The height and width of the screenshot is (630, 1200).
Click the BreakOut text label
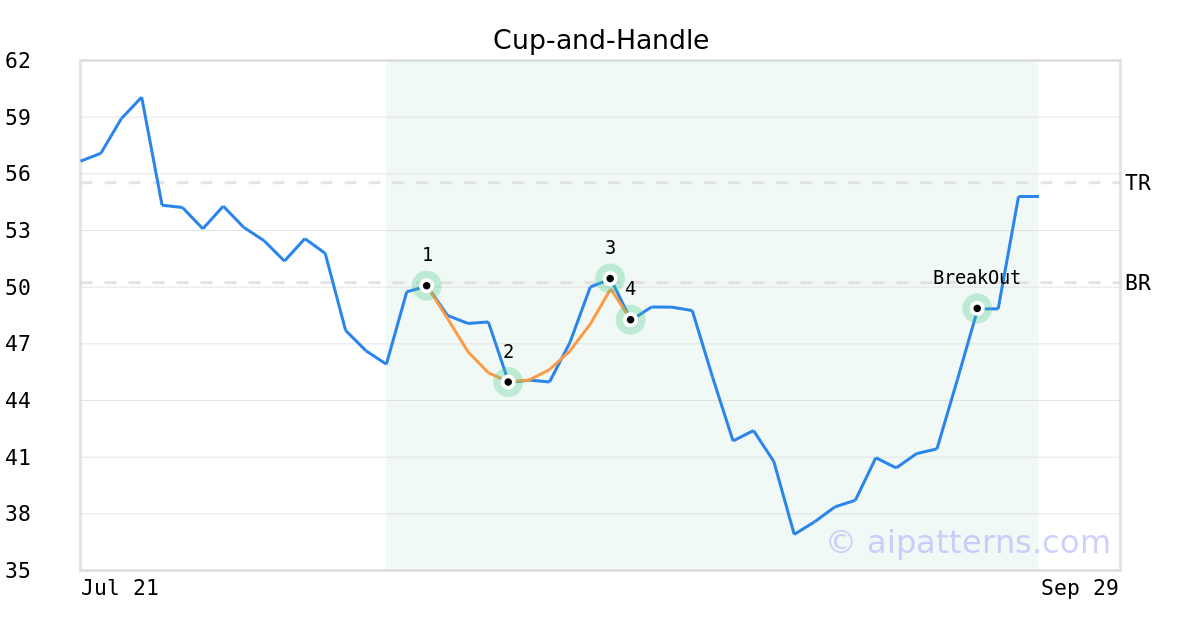point(977,278)
